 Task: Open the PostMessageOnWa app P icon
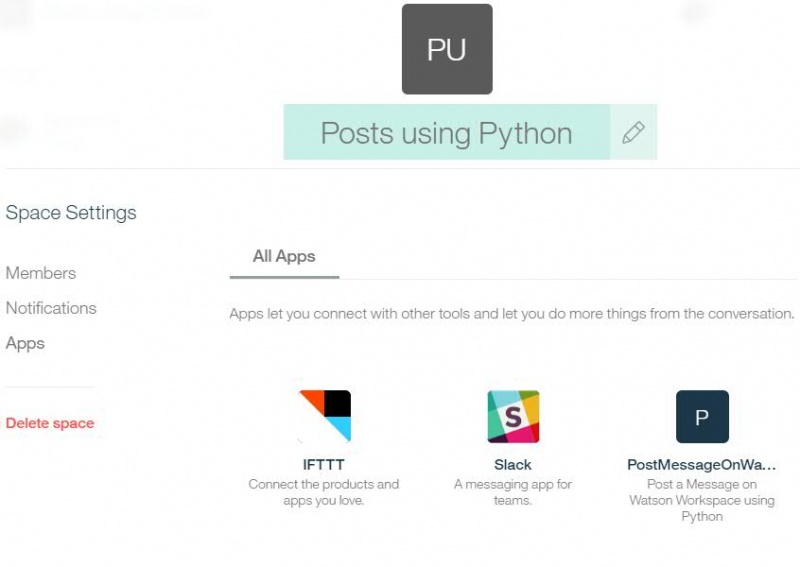(x=702, y=416)
